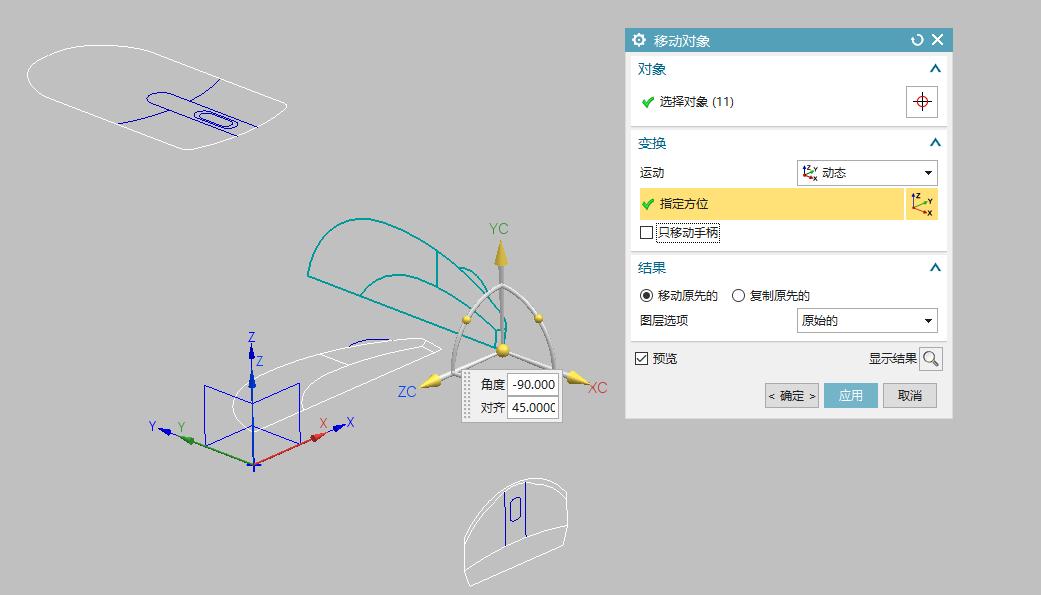Click the 显示结果 magnifier icon
This screenshot has width=1041, height=595.
coord(930,358)
